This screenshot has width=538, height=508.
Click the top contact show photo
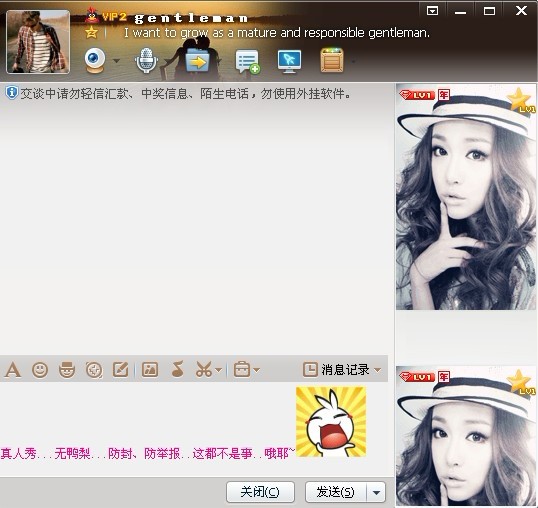tap(466, 198)
